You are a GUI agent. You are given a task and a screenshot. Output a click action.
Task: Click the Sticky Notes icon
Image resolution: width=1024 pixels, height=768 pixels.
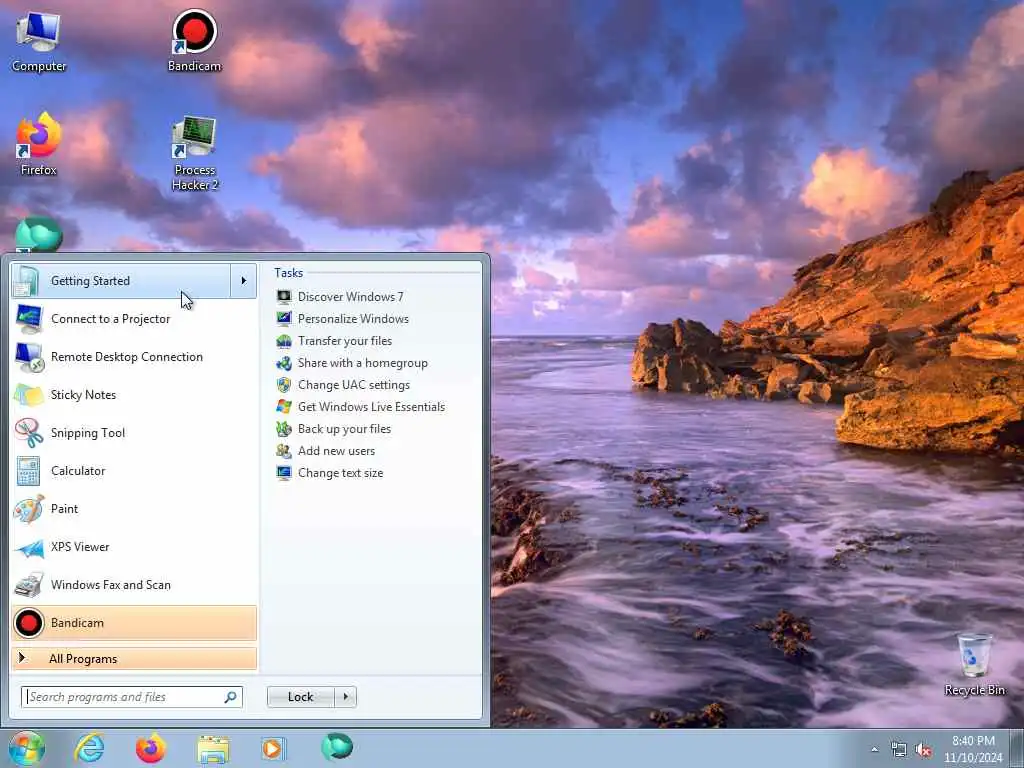coord(29,395)
